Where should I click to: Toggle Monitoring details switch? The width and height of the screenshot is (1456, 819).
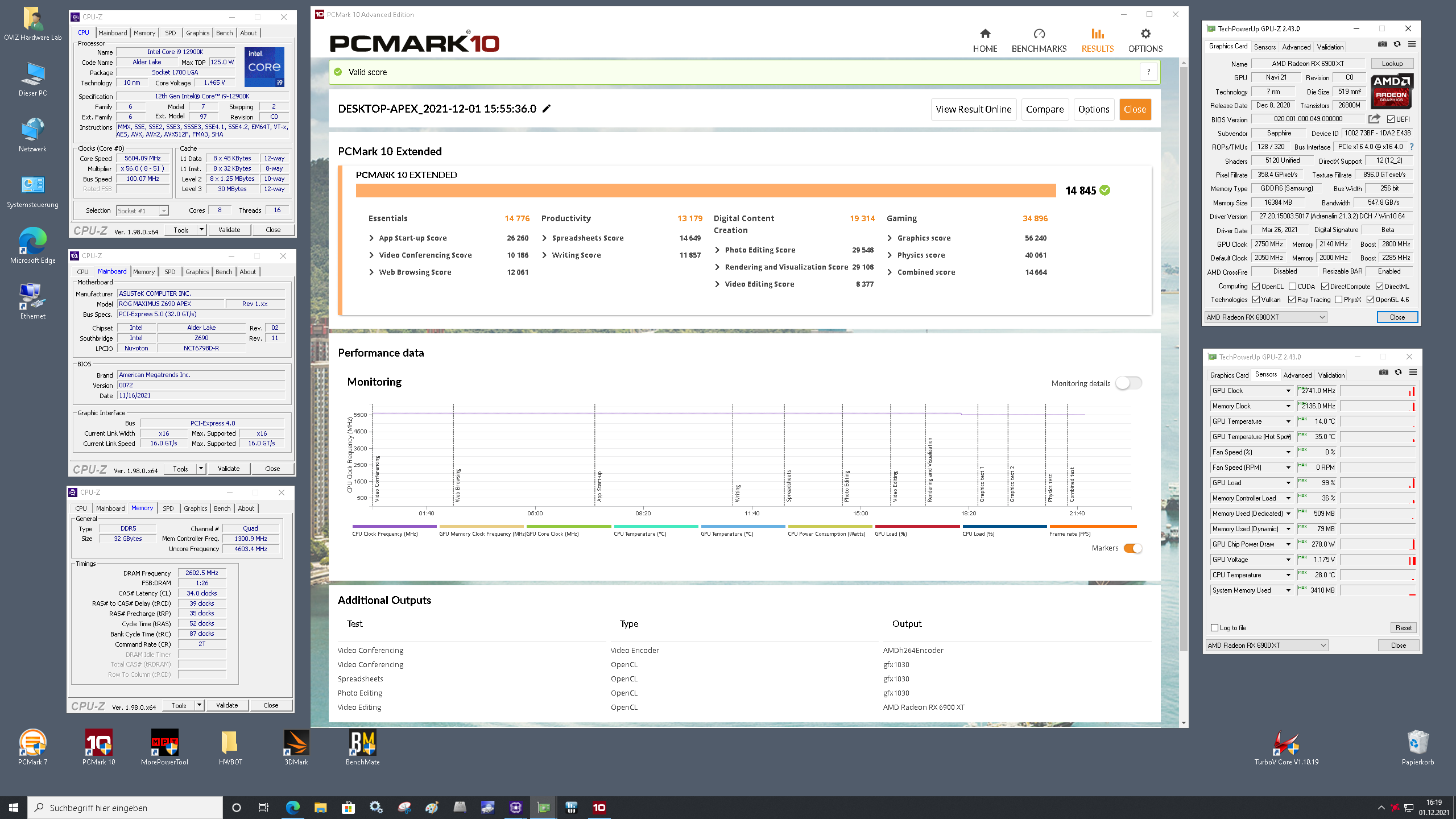(1128, 383)
